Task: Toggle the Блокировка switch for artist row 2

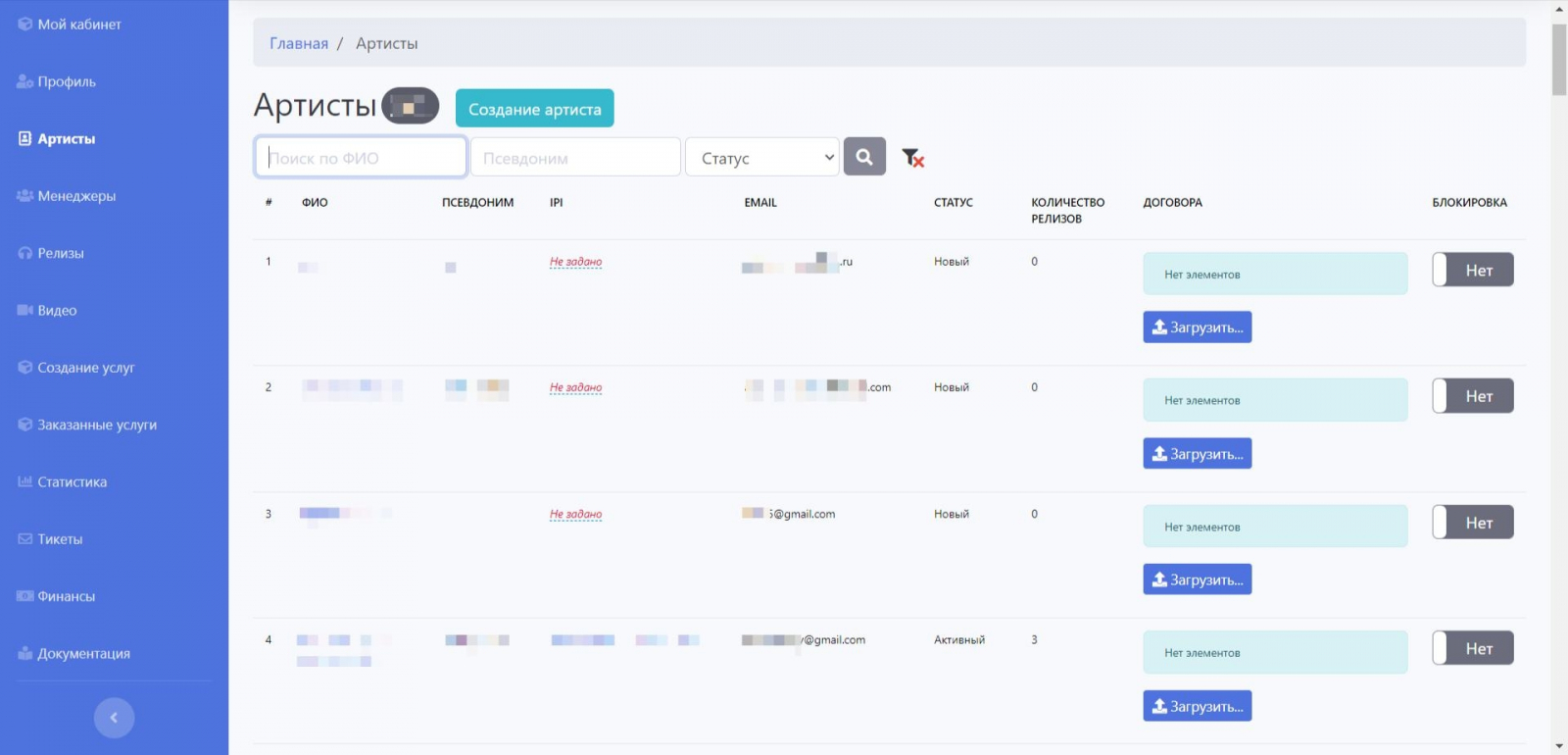Action: coord(1472,396)
